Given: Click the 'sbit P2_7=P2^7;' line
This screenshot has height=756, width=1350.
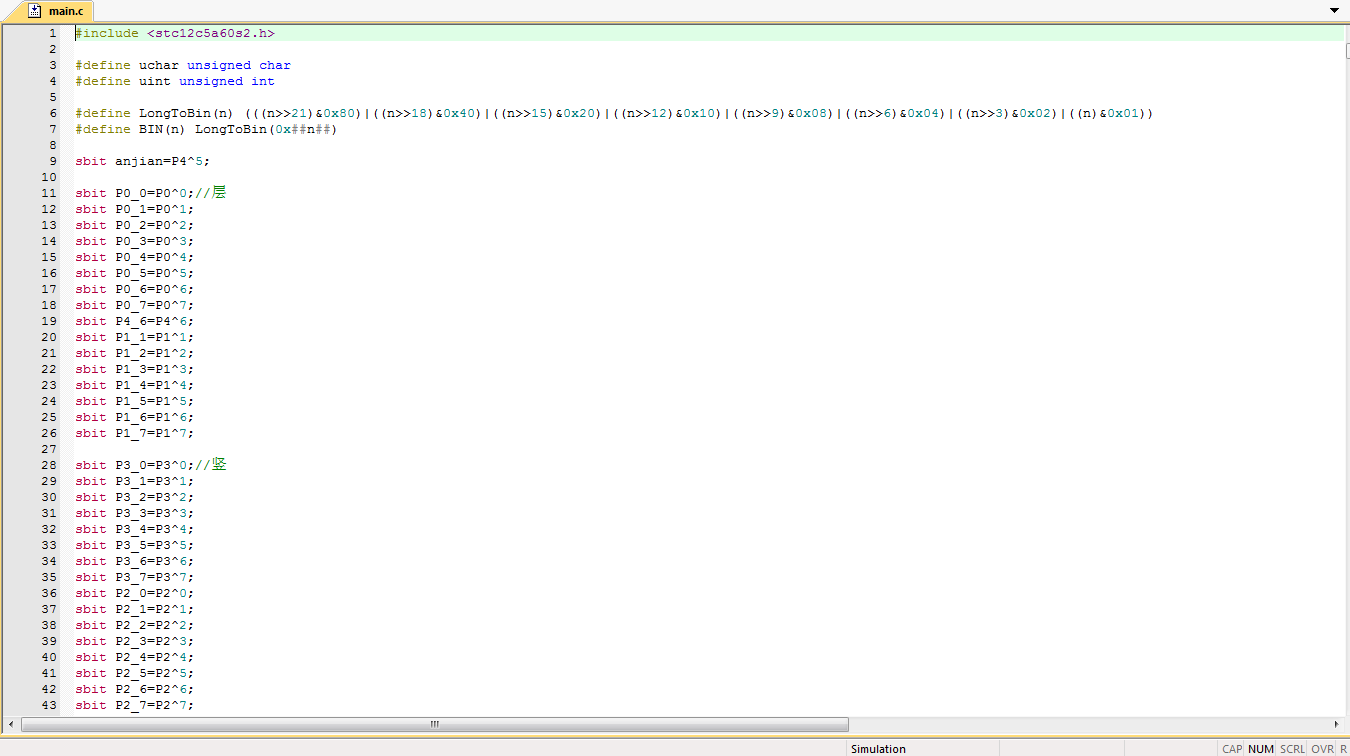Looking at the screenshot, I should point(135,705).
